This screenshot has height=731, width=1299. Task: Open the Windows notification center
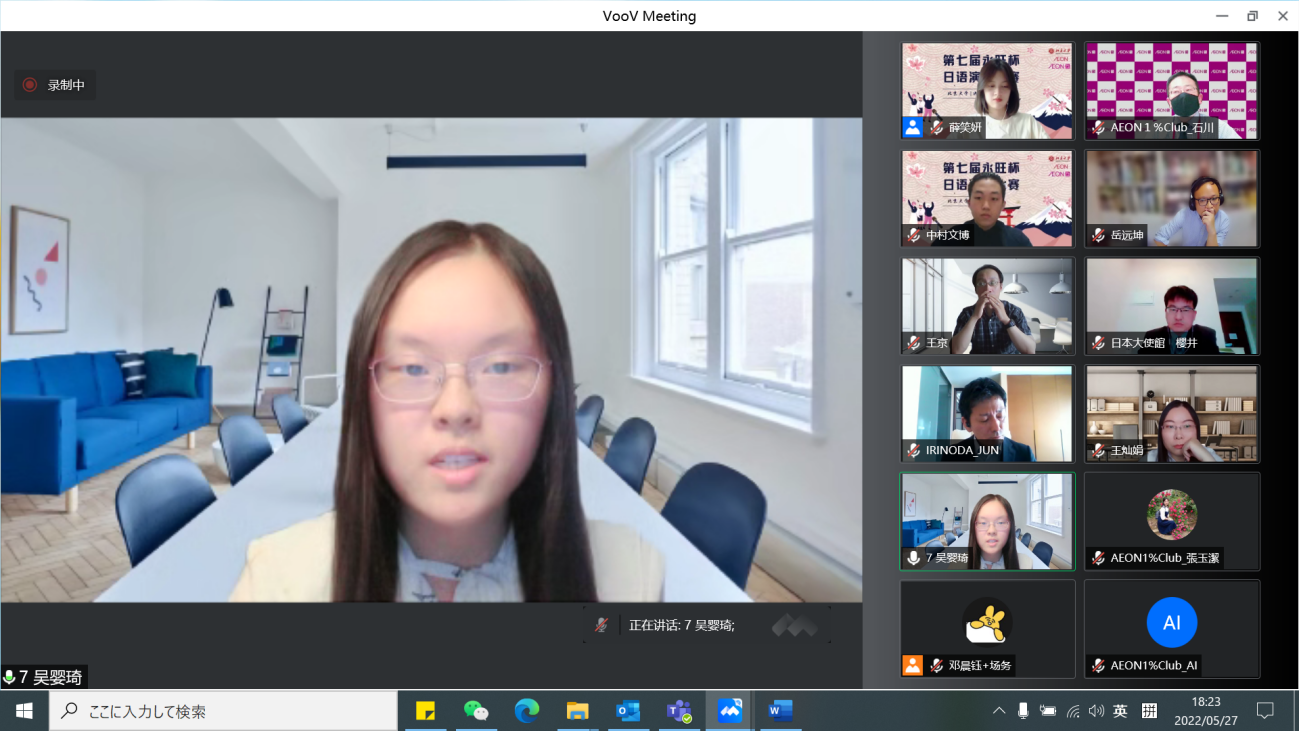pos(1265,711)
